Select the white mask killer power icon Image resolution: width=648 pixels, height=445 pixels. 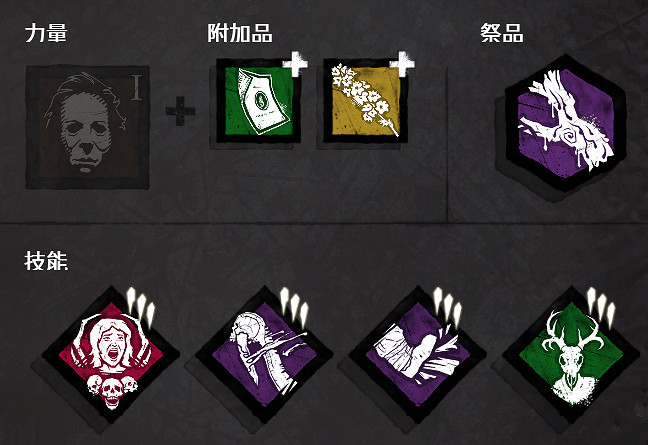[x=88, y=127]
